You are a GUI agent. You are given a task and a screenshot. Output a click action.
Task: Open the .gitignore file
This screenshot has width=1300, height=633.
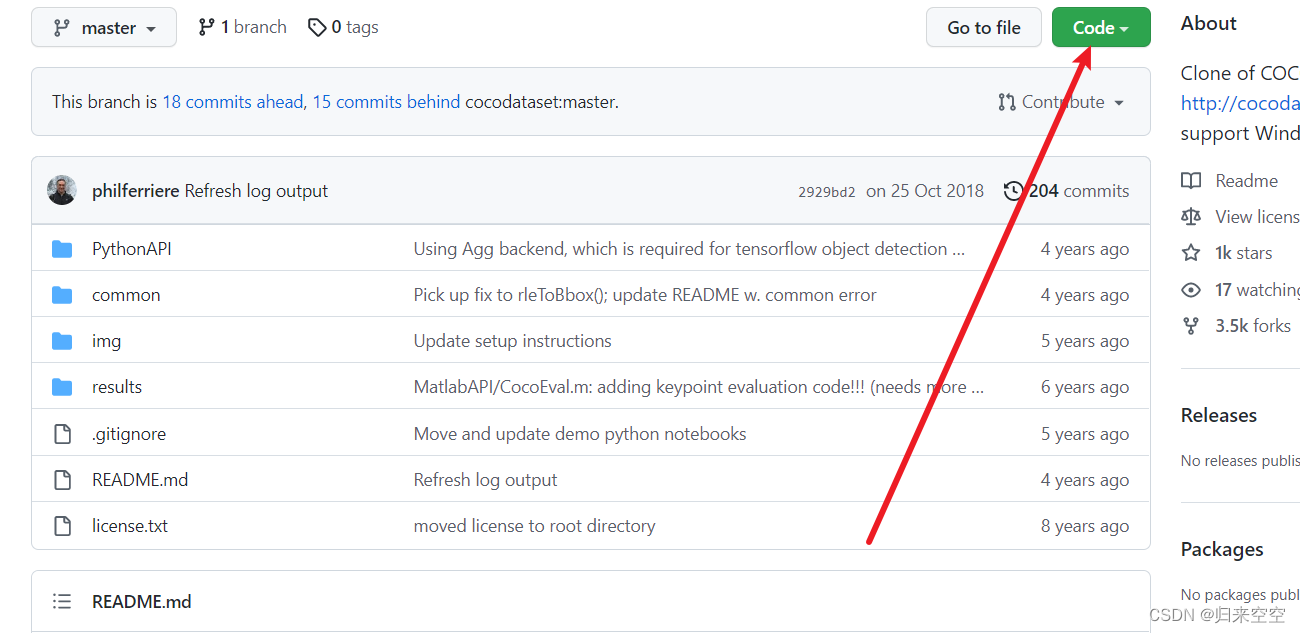(129, 434)
